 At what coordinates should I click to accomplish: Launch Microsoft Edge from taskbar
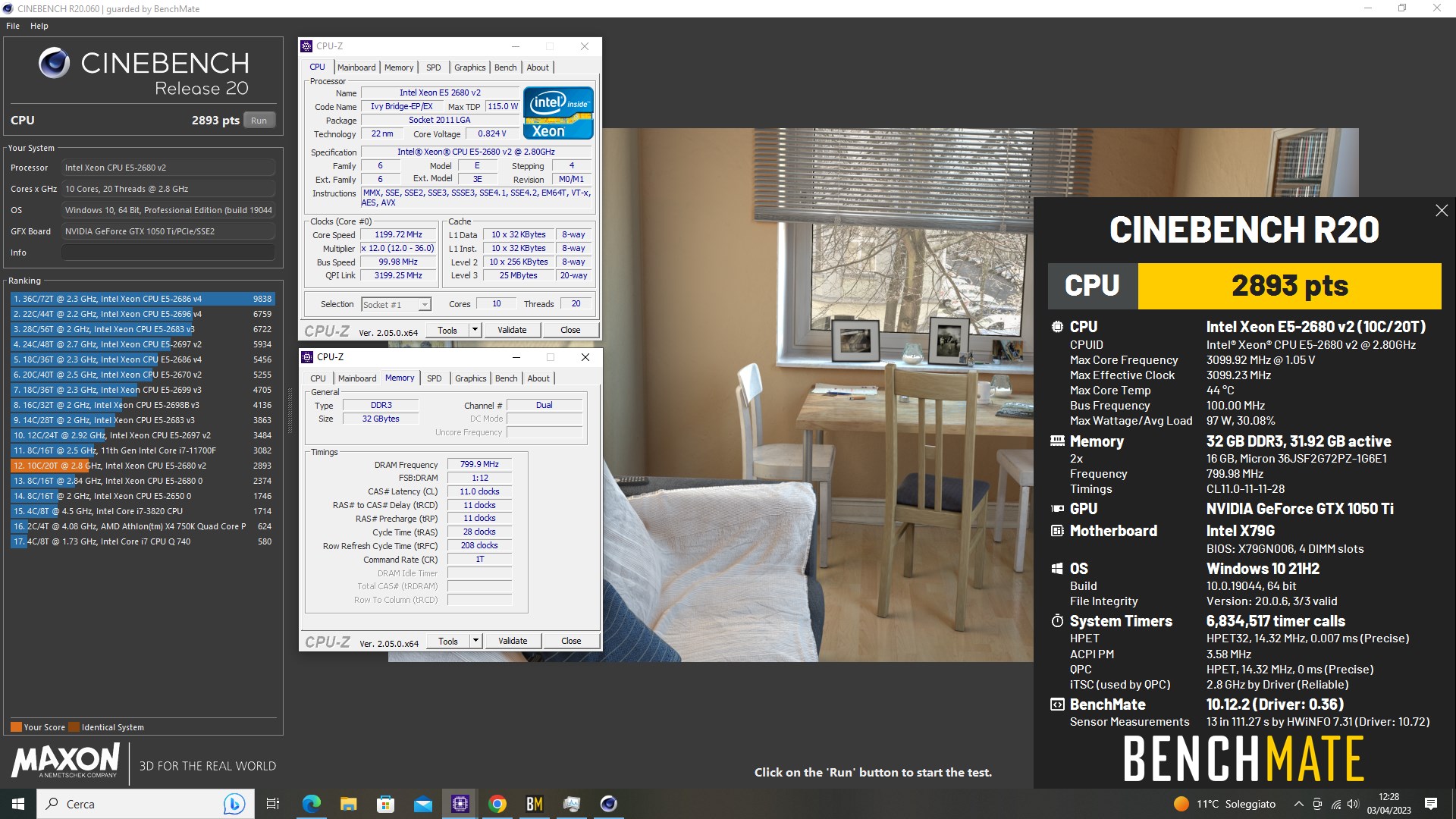coord(311,804)
